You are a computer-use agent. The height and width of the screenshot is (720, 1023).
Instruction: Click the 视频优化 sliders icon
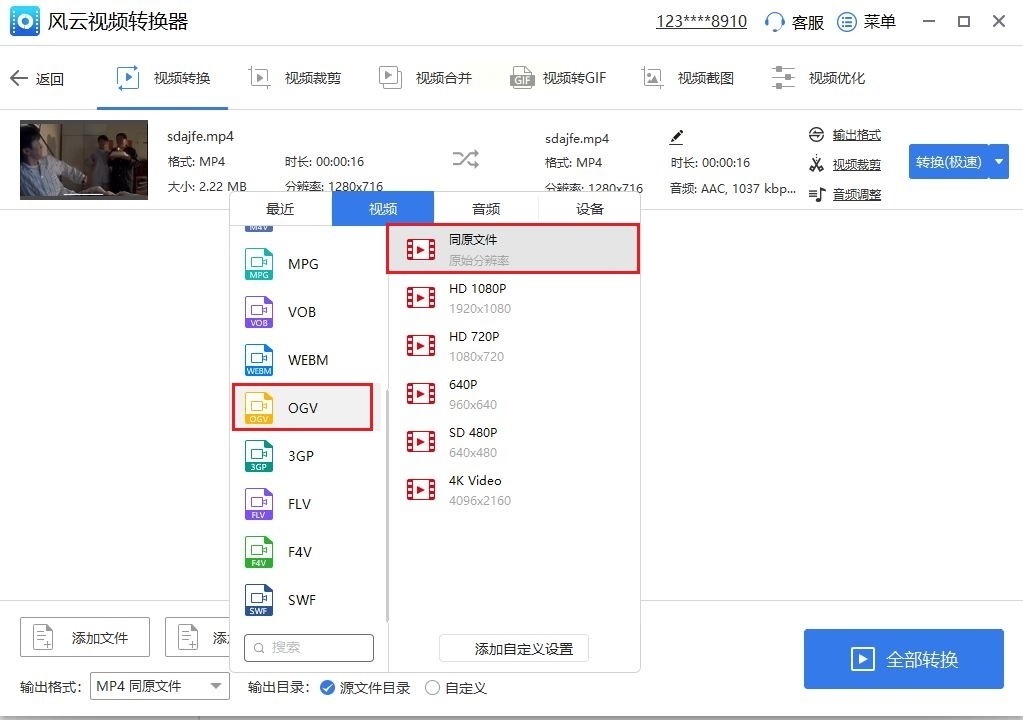click(783, 78)
